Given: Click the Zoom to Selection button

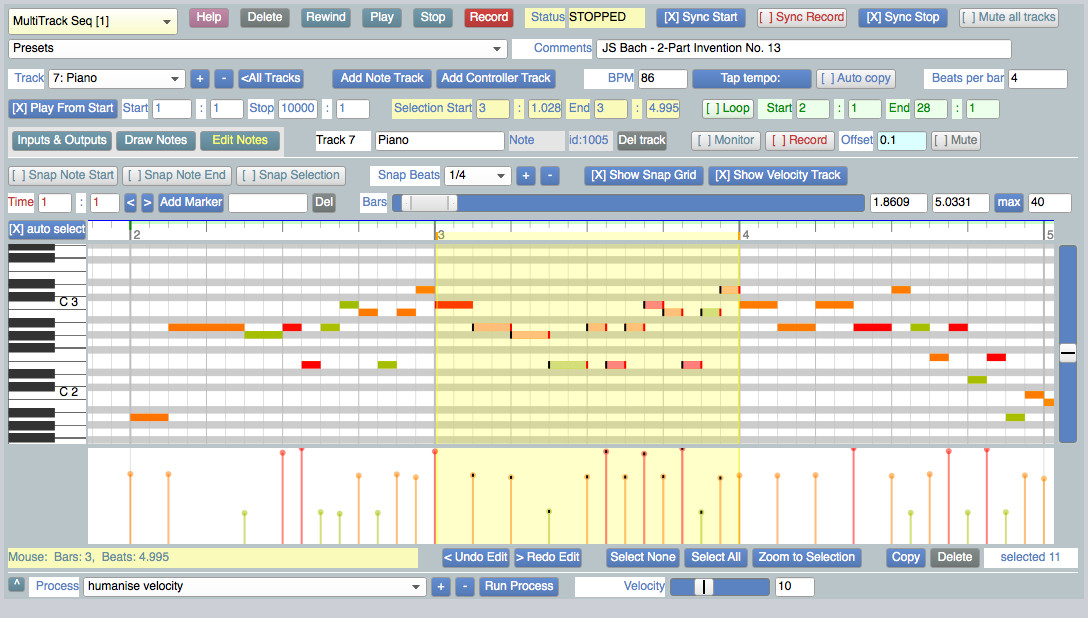Looking at the screenshot, I should pyautogui.click(x=807, y=557).
